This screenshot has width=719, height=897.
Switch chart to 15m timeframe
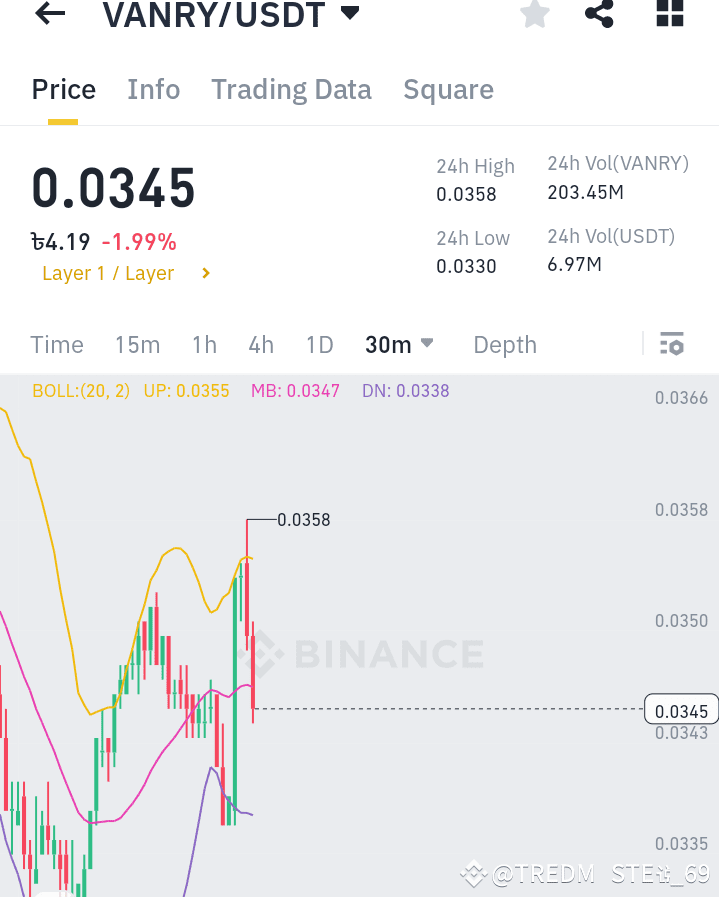(137, 344)
